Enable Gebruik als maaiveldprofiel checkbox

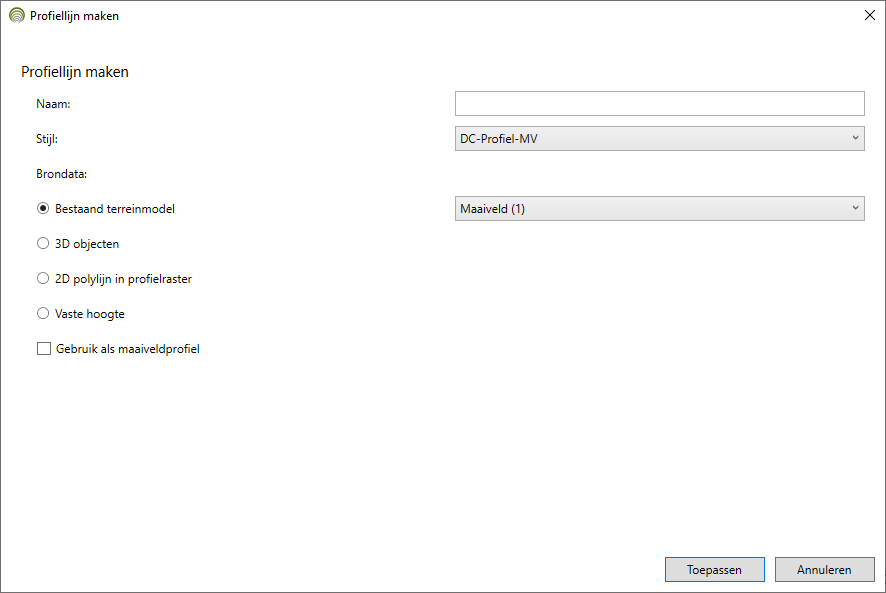(x=44, y=349)
